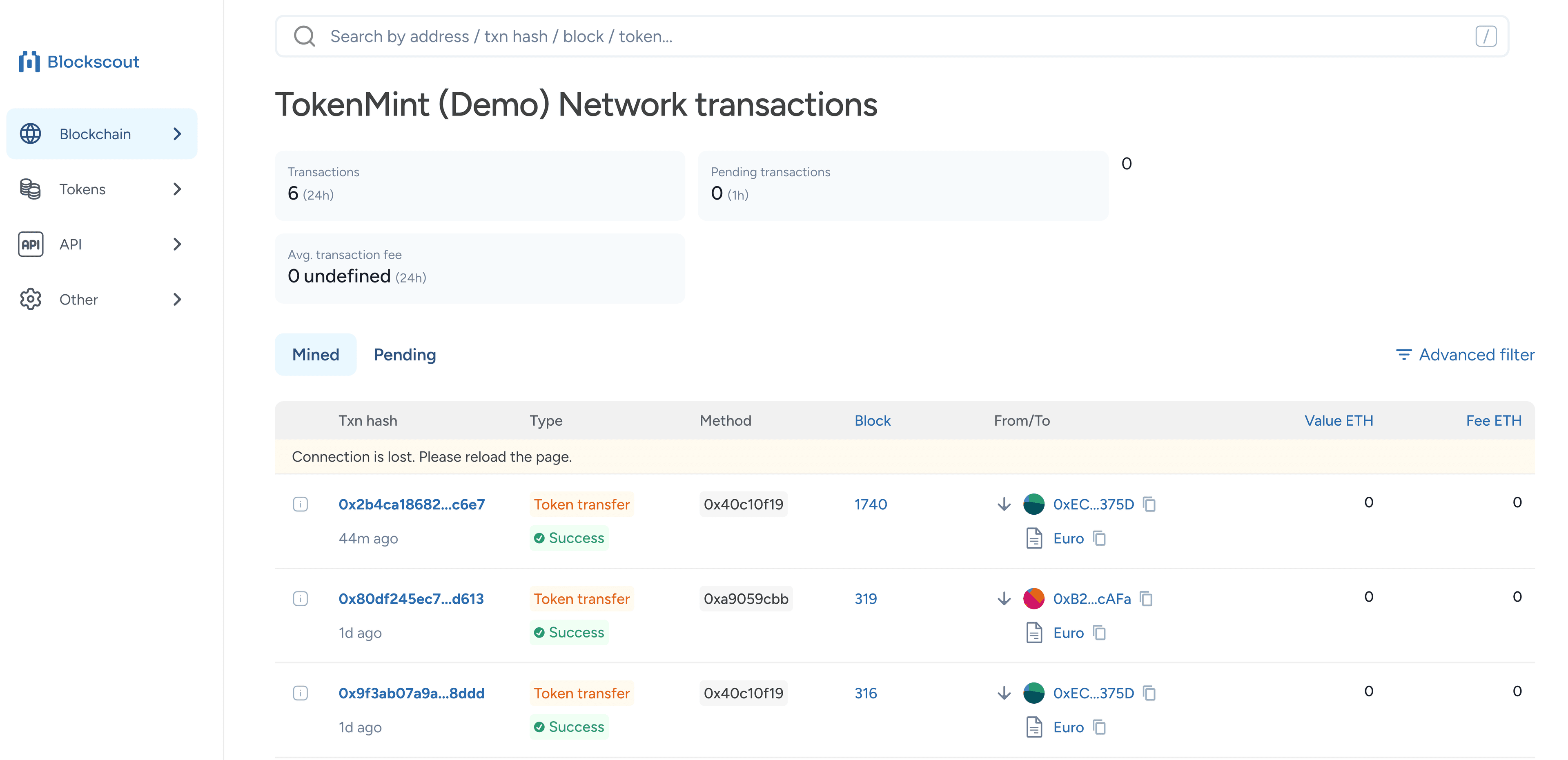Screen dimensions: 1568x760
Task: Open the Blockchain sidebar section
Action: [x=102, y=134]
